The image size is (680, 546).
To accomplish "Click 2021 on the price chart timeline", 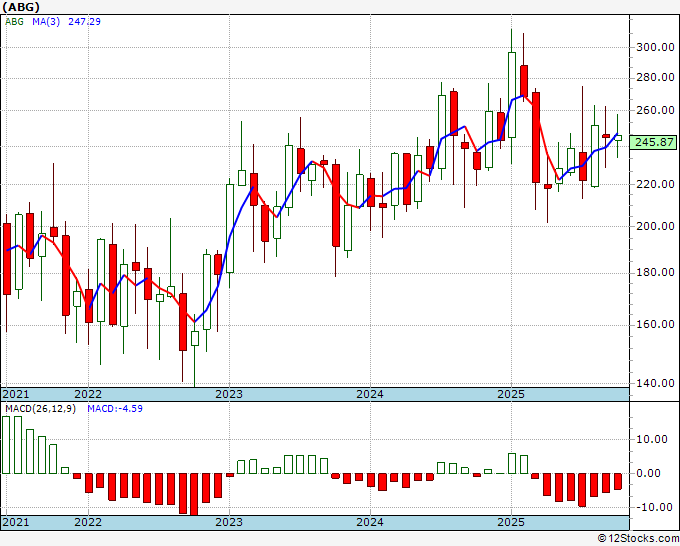I will 16,394.
